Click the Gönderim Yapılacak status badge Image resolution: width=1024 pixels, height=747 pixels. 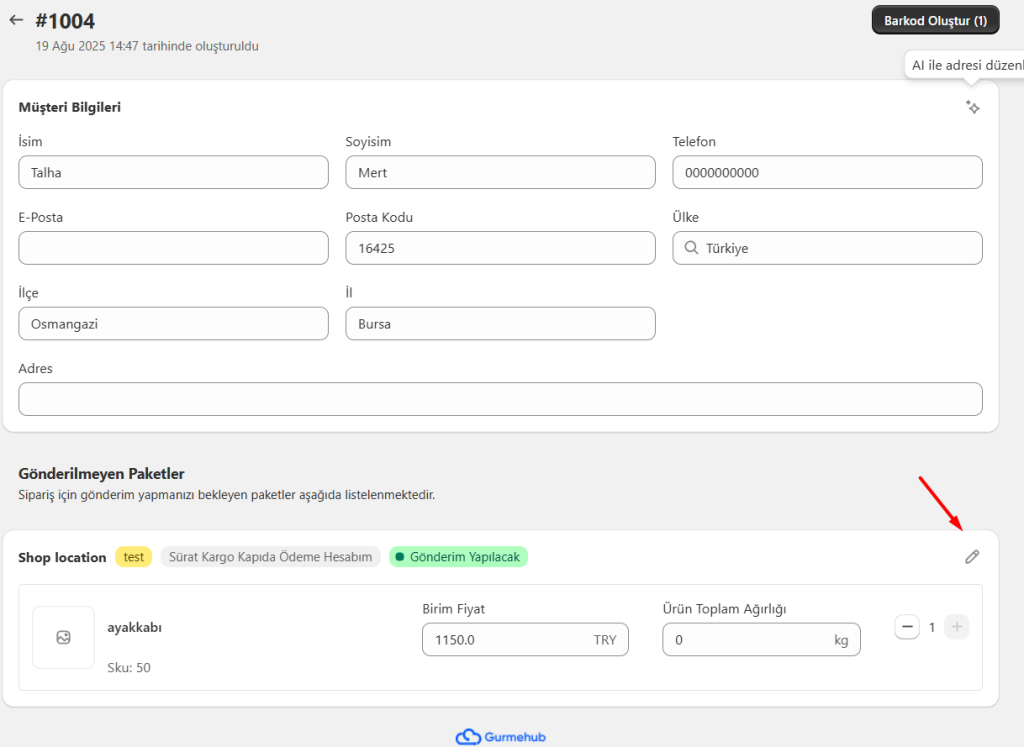(x=458, y=557)
